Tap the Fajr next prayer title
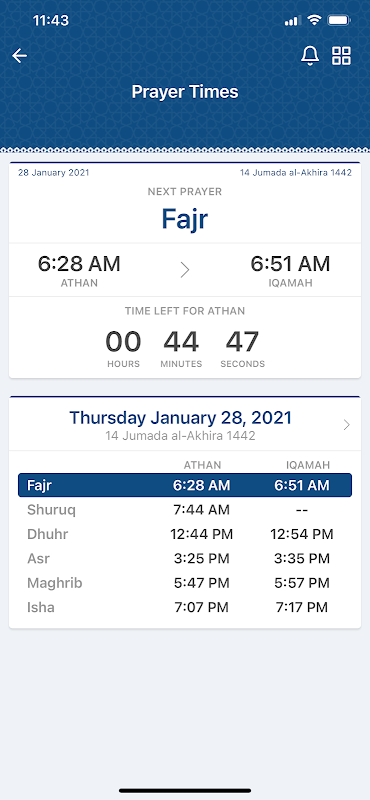 tap(185, 219)
